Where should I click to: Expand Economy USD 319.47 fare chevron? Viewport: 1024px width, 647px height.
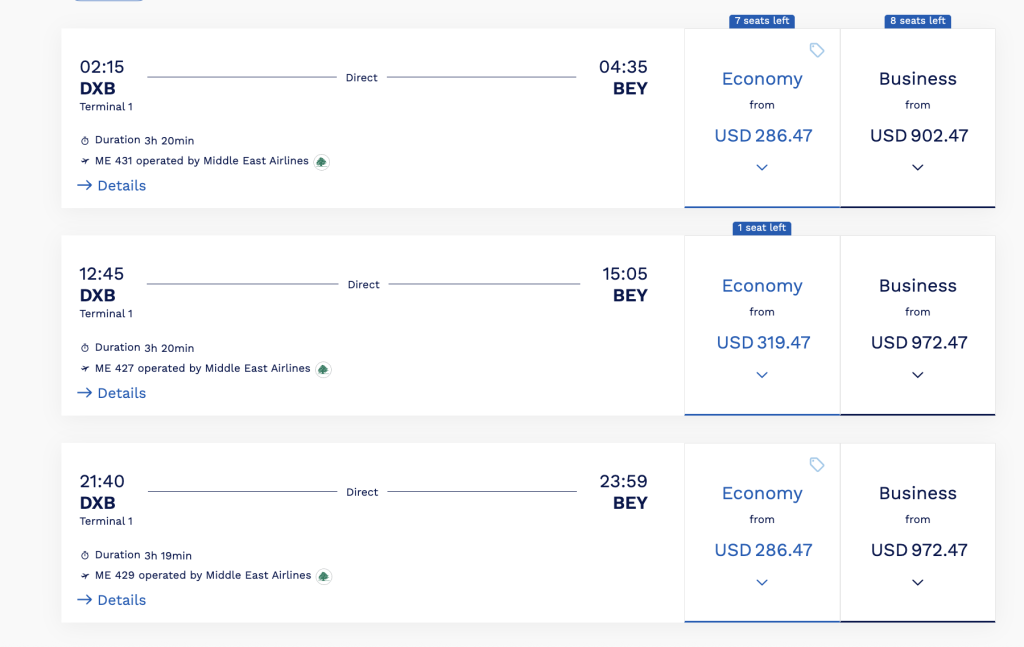tap(761, 375)
